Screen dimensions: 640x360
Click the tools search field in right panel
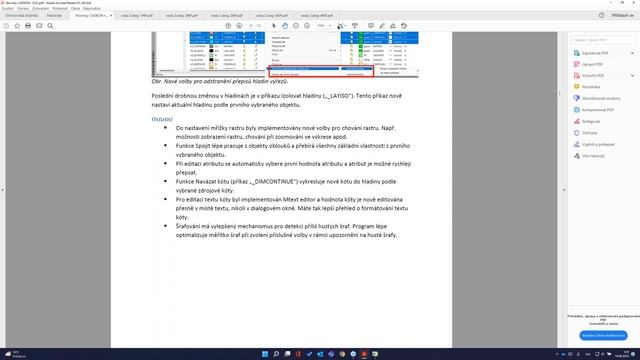click(603, 40)
